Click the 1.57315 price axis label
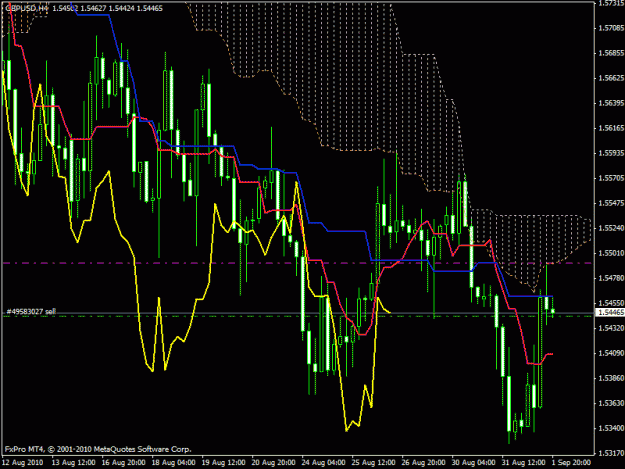This screenshot has width=625, height=469. [611, 3]
